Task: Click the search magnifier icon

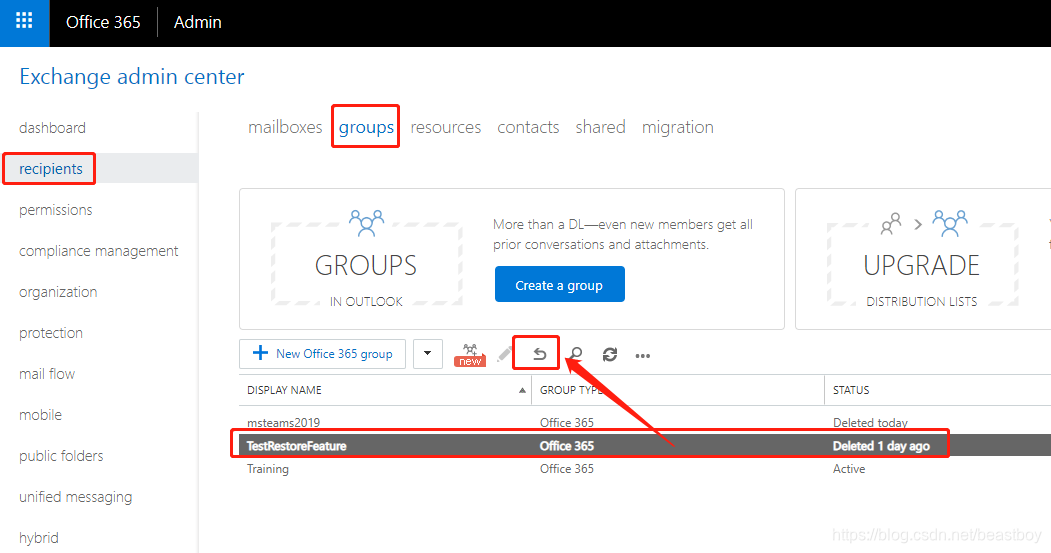Action: pyautogui.click(x=576, y=355)
